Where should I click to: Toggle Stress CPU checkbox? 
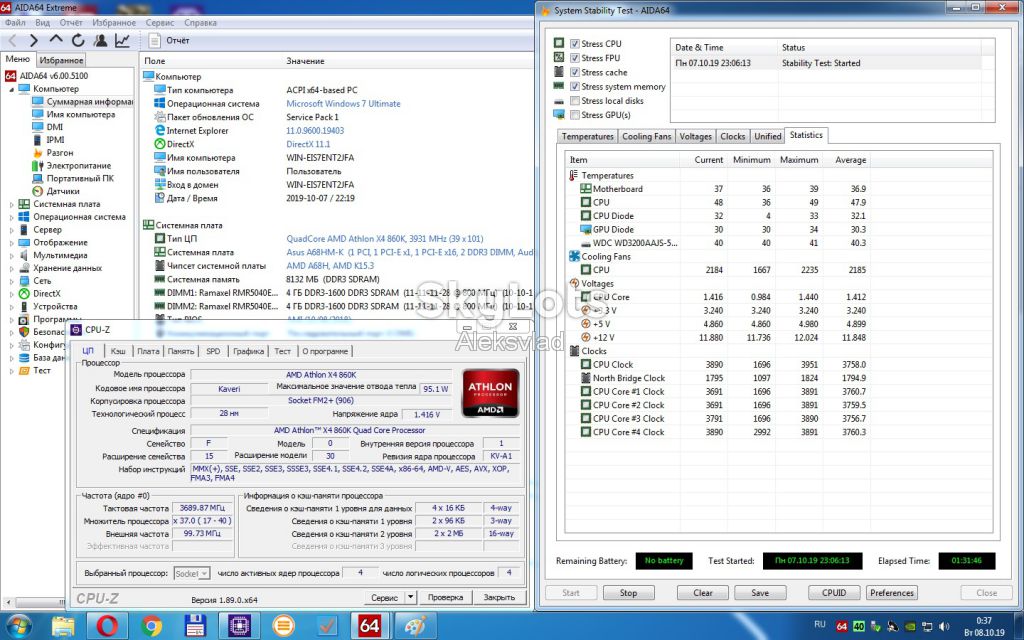tap(575, 44)
